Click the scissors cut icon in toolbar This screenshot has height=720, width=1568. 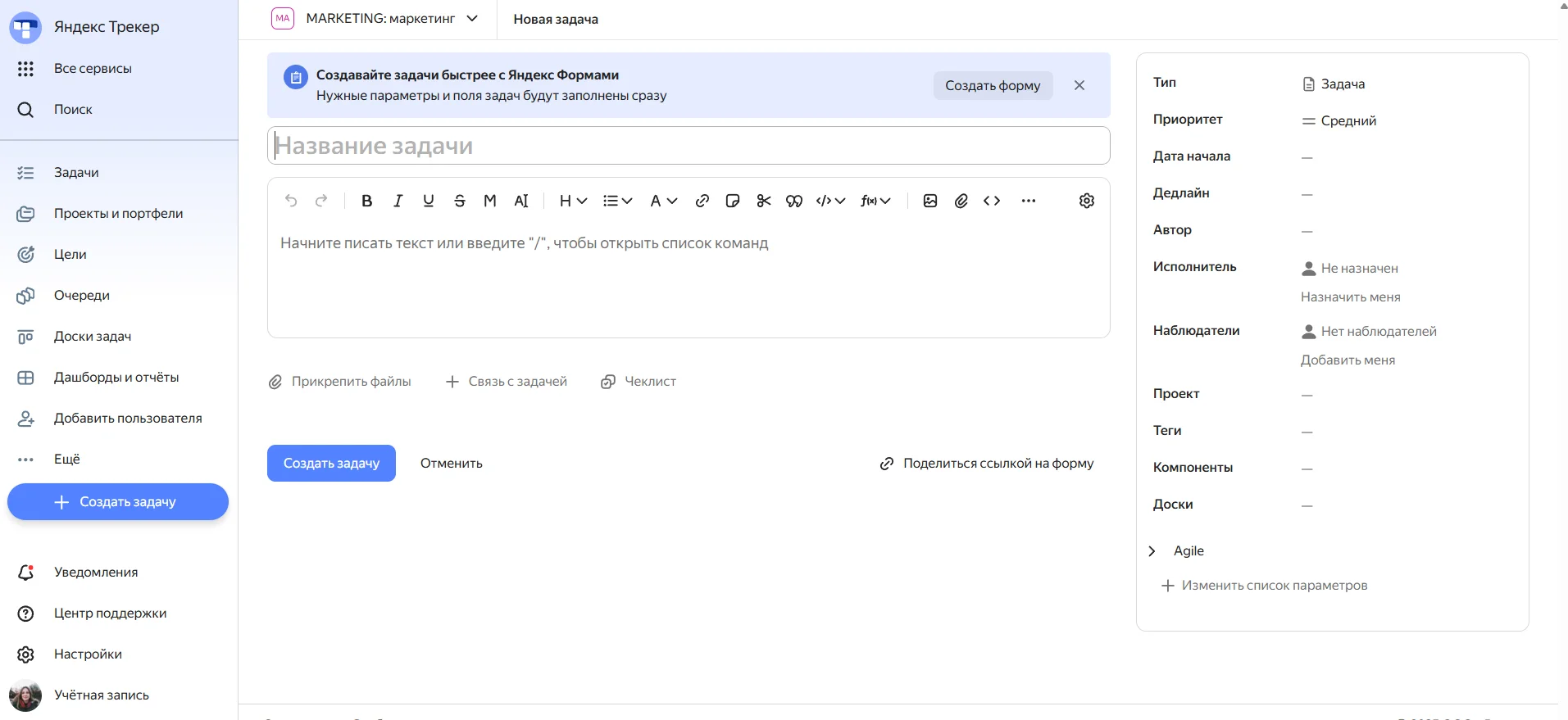[763, 201]
